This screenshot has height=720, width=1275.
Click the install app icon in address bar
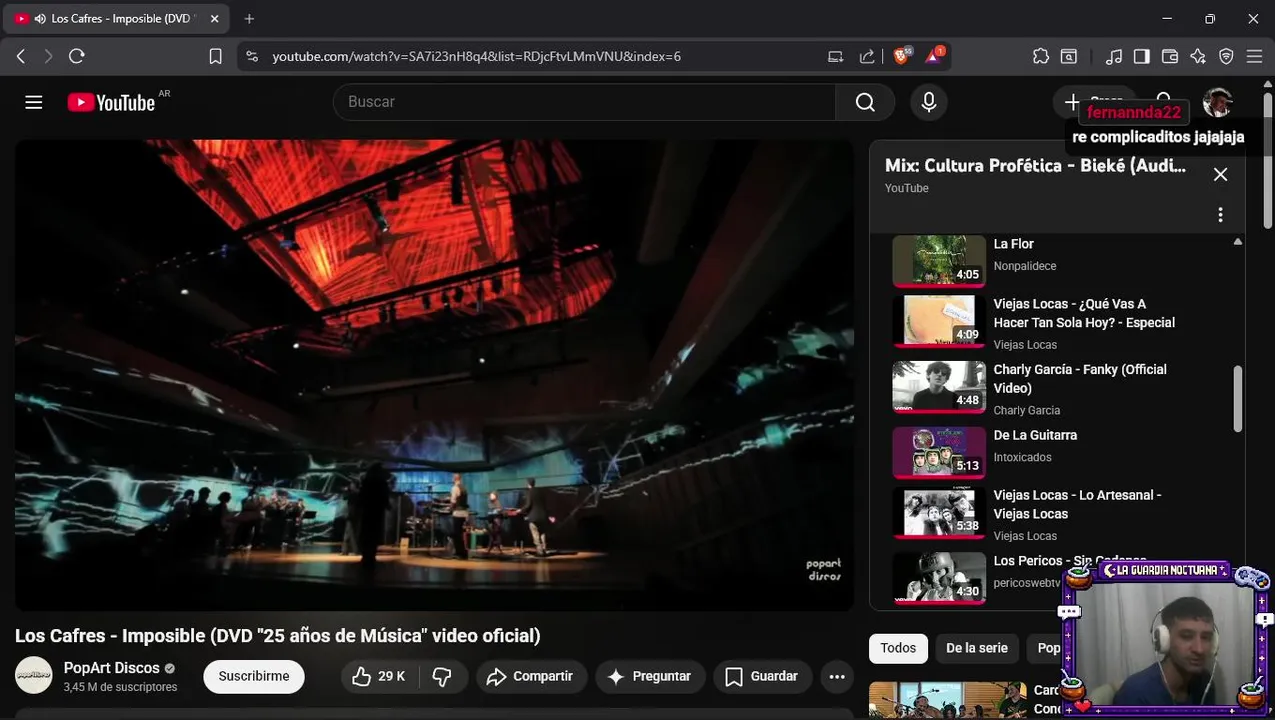[835, 56]
